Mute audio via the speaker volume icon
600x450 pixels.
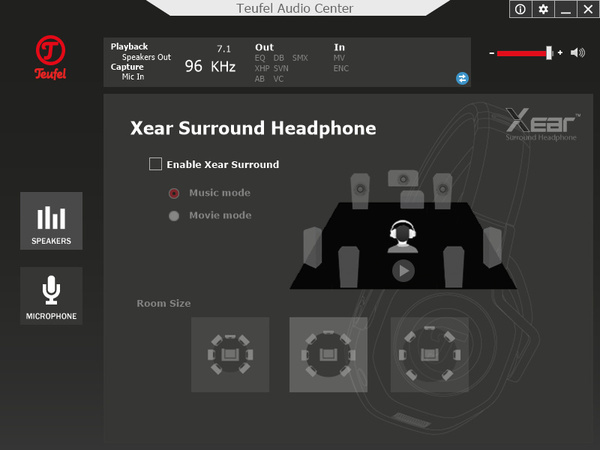(x=577, y=52)
